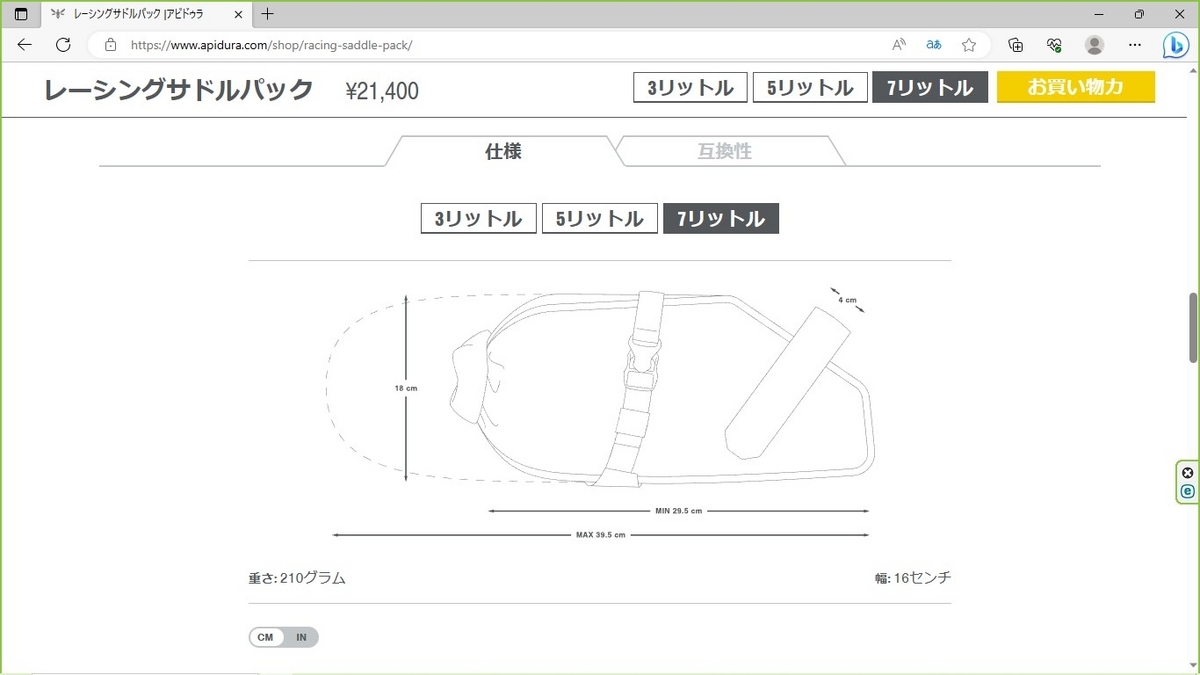Screen dimensions: 1200x675
Task: Click the 4 cm strap width label
Action: (x=848, y=299)
